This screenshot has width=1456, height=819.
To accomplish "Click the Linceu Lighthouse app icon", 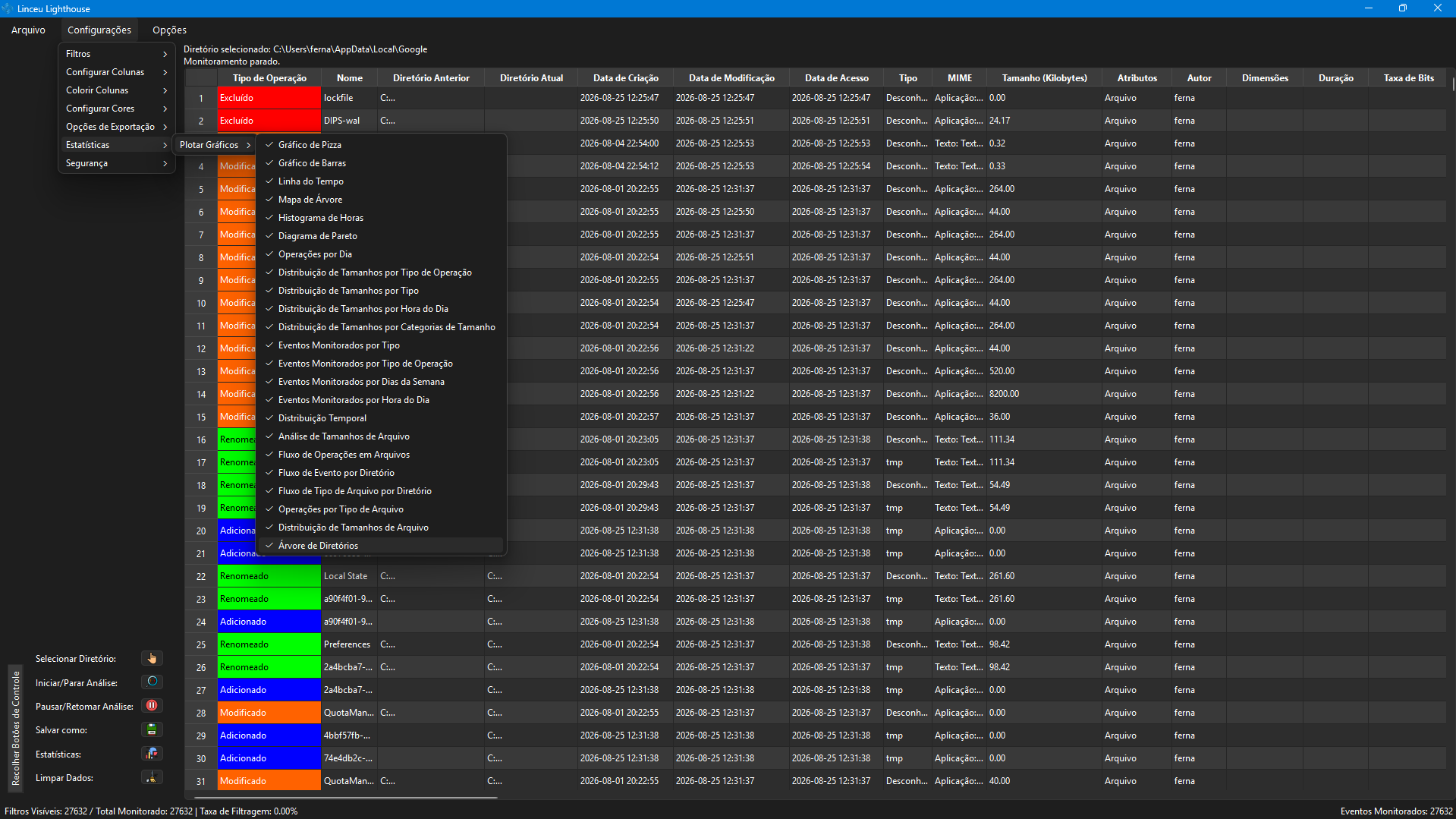I will pos(8,8).
